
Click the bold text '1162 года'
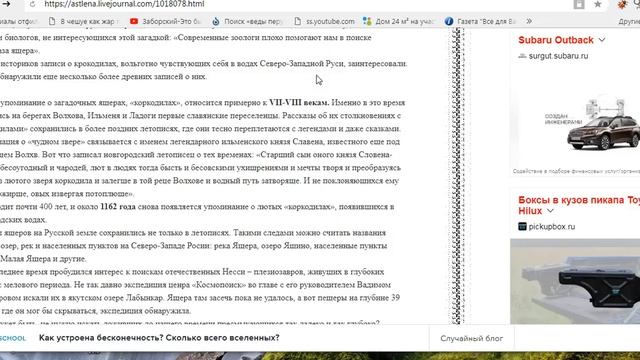[118, 207]
